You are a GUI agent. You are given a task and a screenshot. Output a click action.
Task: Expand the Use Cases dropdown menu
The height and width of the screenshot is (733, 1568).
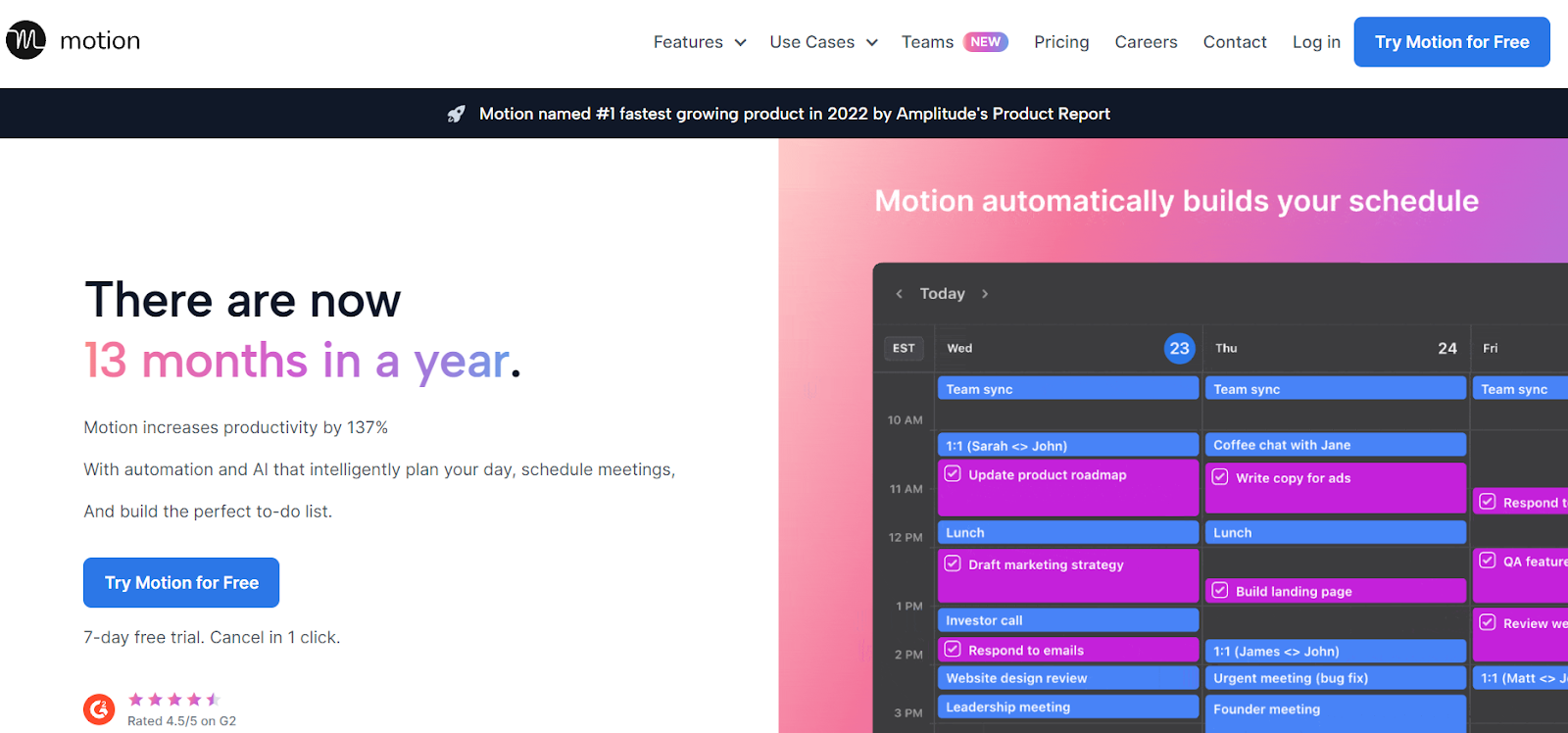[x=823, y=42]
